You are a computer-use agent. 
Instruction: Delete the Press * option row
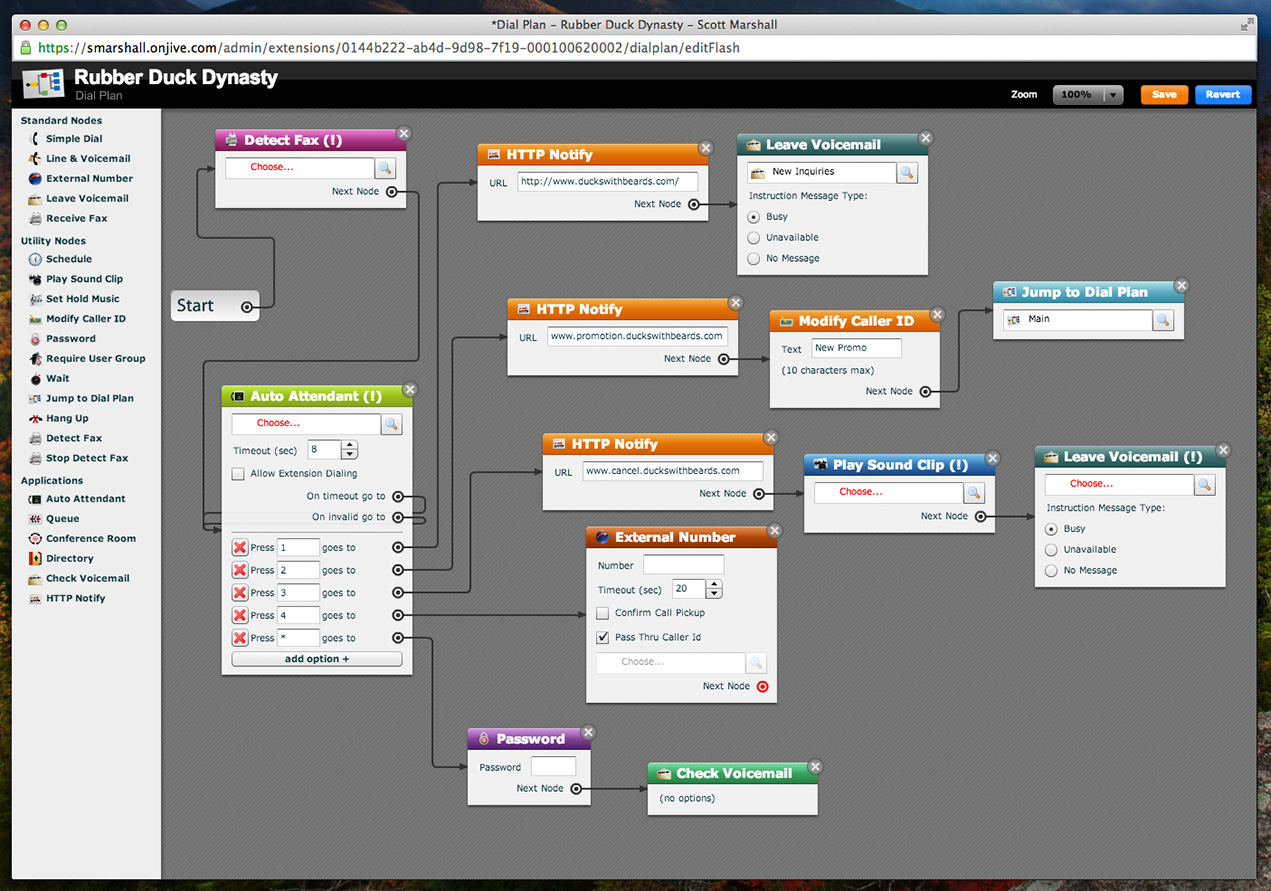pyautogui.click(x=240, y=638)
